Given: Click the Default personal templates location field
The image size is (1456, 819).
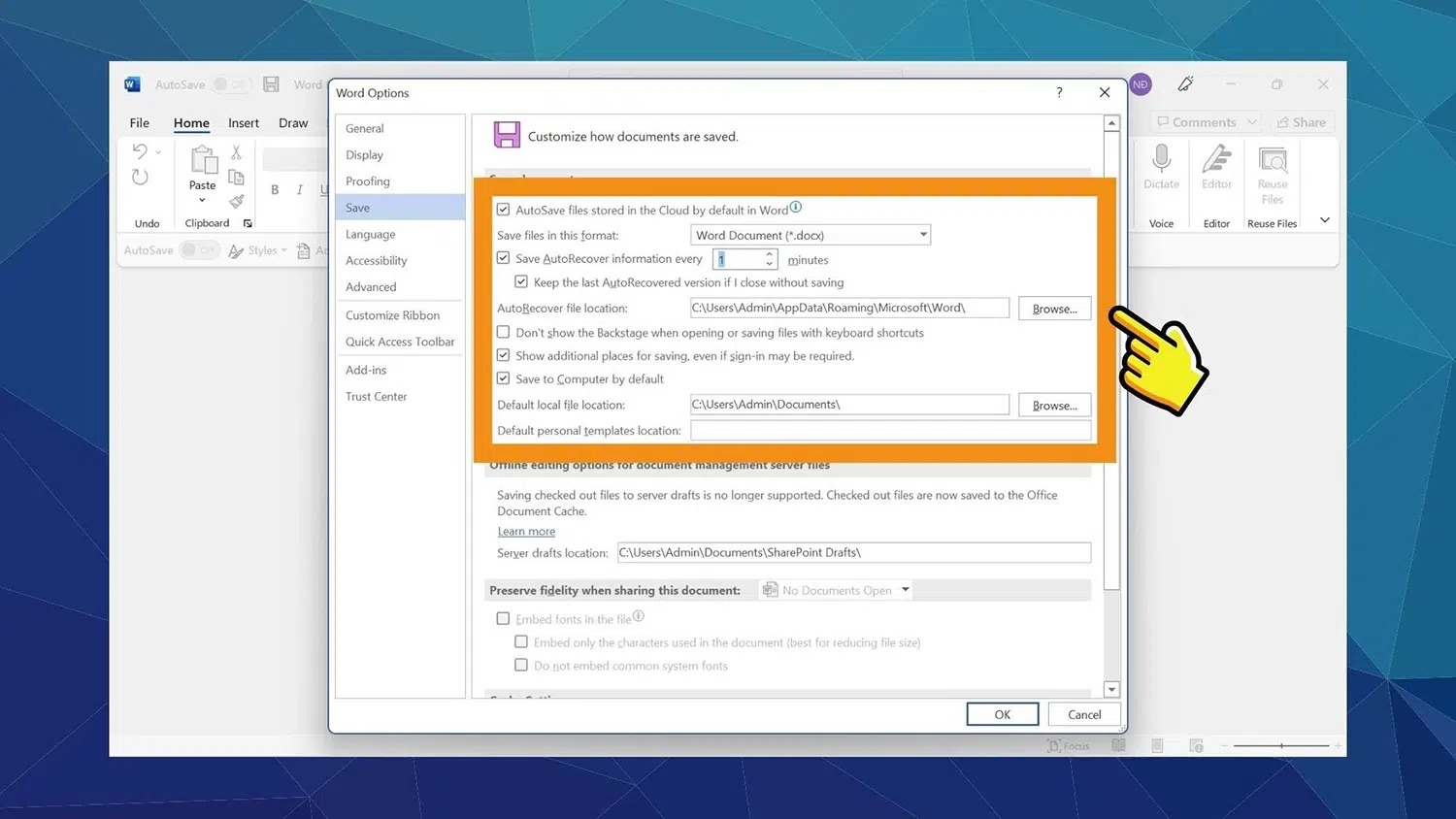Looking at the screenshot, I should [x=890, y=430].
